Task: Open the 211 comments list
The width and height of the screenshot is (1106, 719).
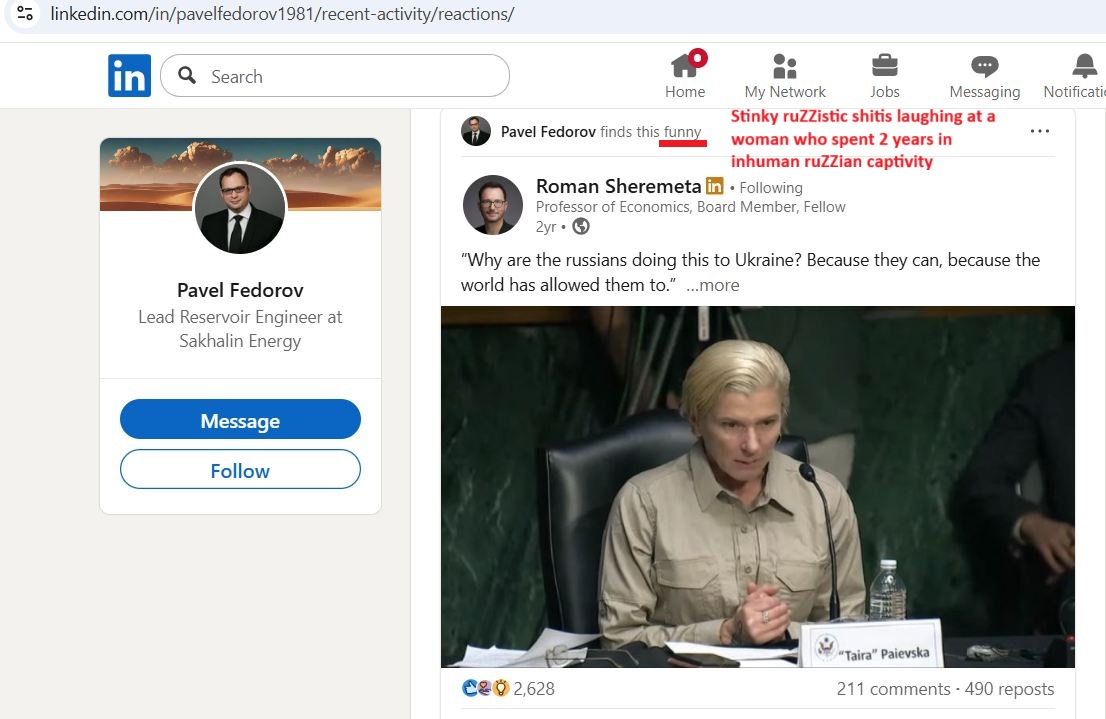Action: click(x=893, y=688)
